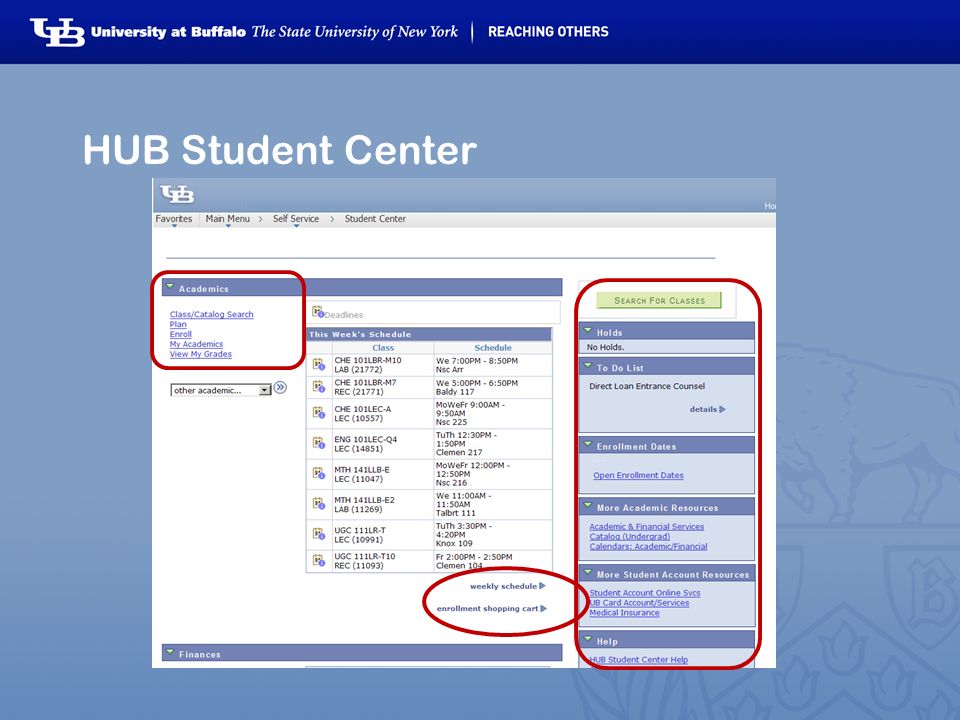Open Student Account Online Svcs link

click(645, 593)
